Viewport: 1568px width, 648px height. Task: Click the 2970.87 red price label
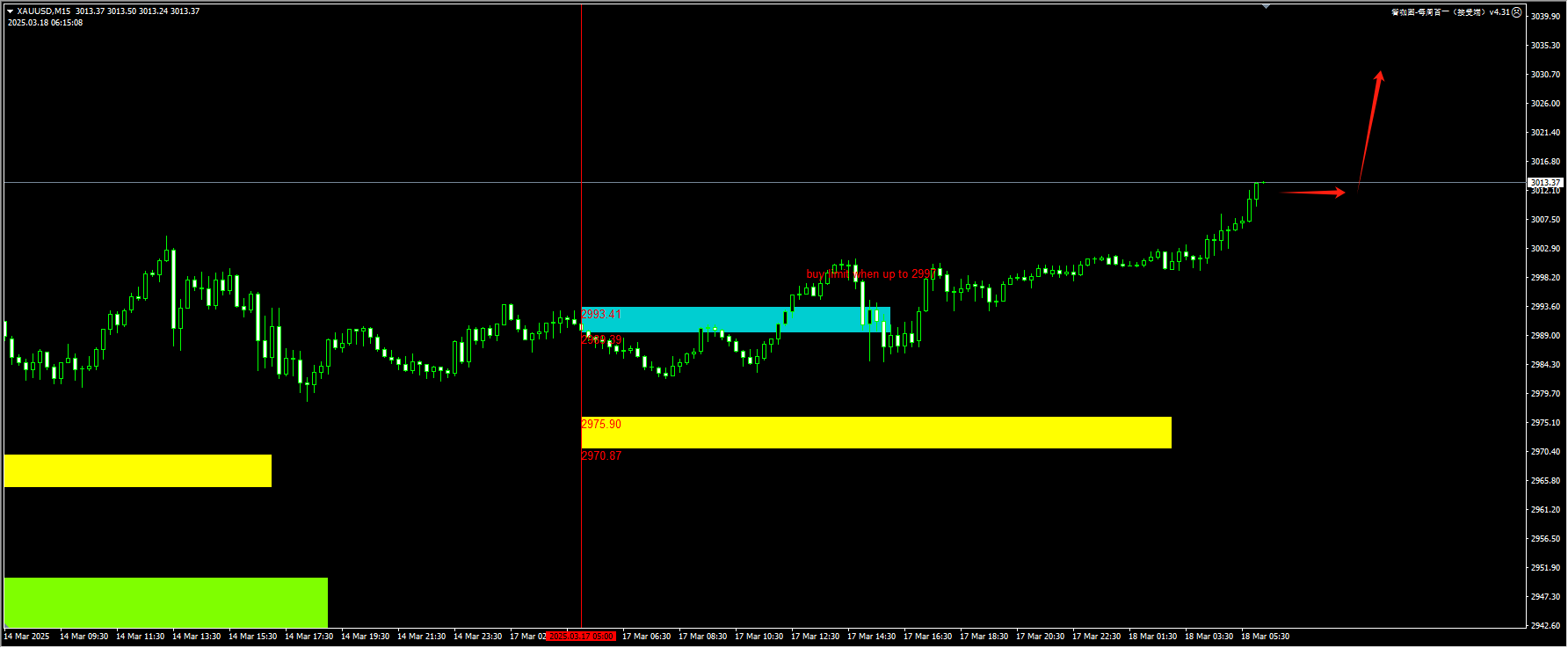pyautogui.click(x=601, y=455)
